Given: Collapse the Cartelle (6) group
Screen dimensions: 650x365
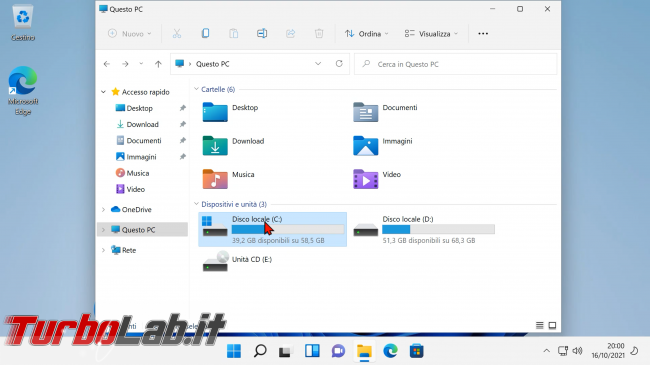Looking at the screenshot, I should (x=196, y=89).
